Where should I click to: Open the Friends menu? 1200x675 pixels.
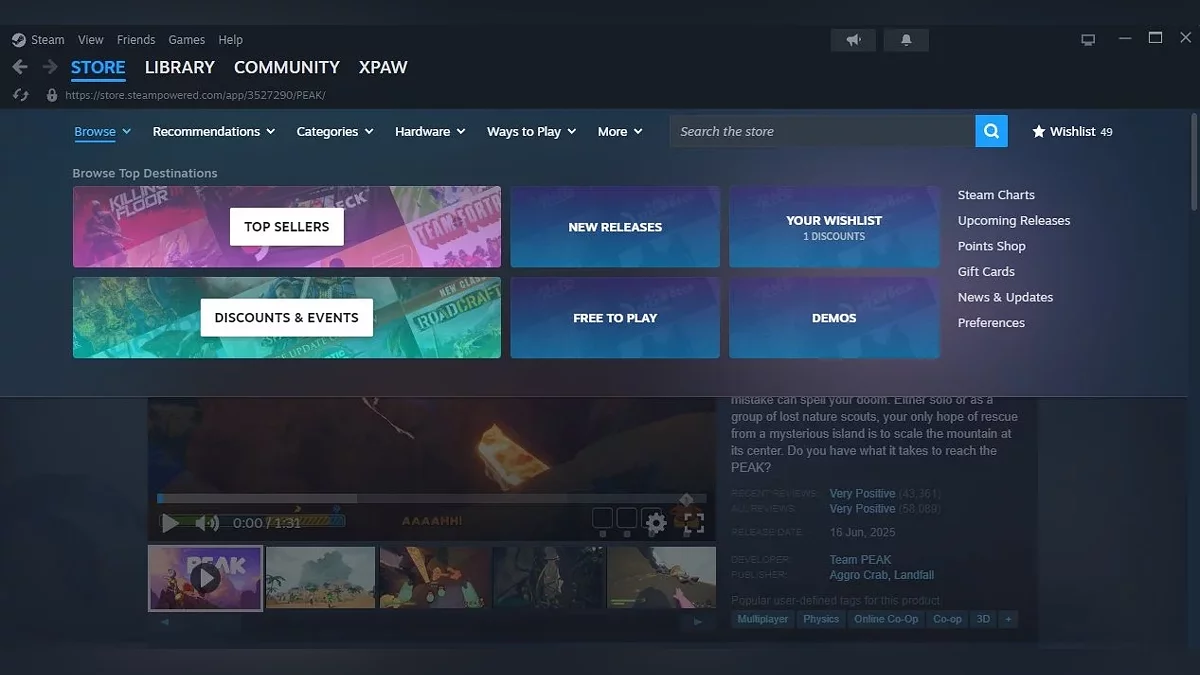pos(136,40)
